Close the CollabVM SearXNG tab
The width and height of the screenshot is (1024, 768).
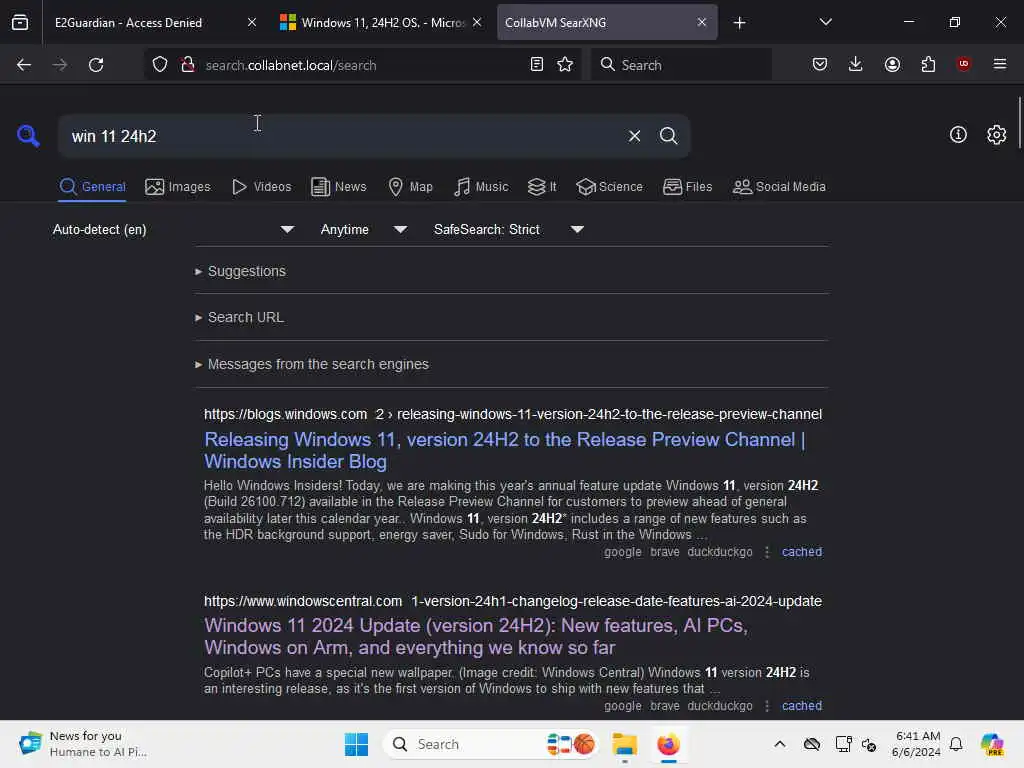coord(701,22)
